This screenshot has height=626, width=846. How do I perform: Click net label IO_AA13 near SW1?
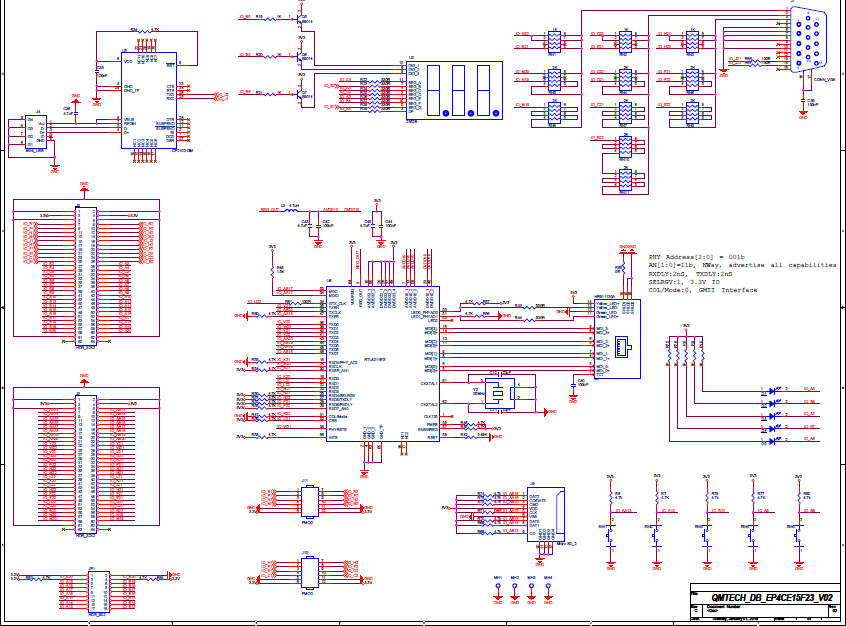[623, 511]
